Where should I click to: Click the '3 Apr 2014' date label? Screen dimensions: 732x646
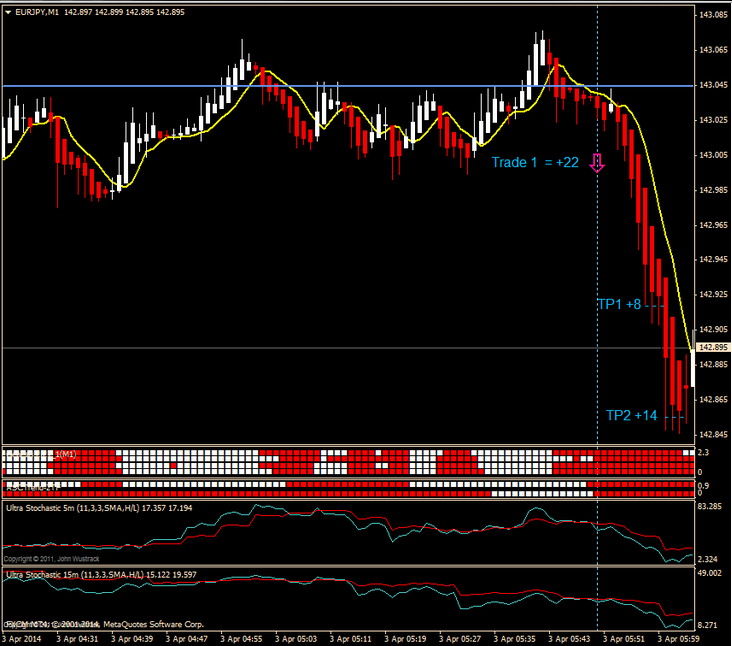click(x=22, y=639)
